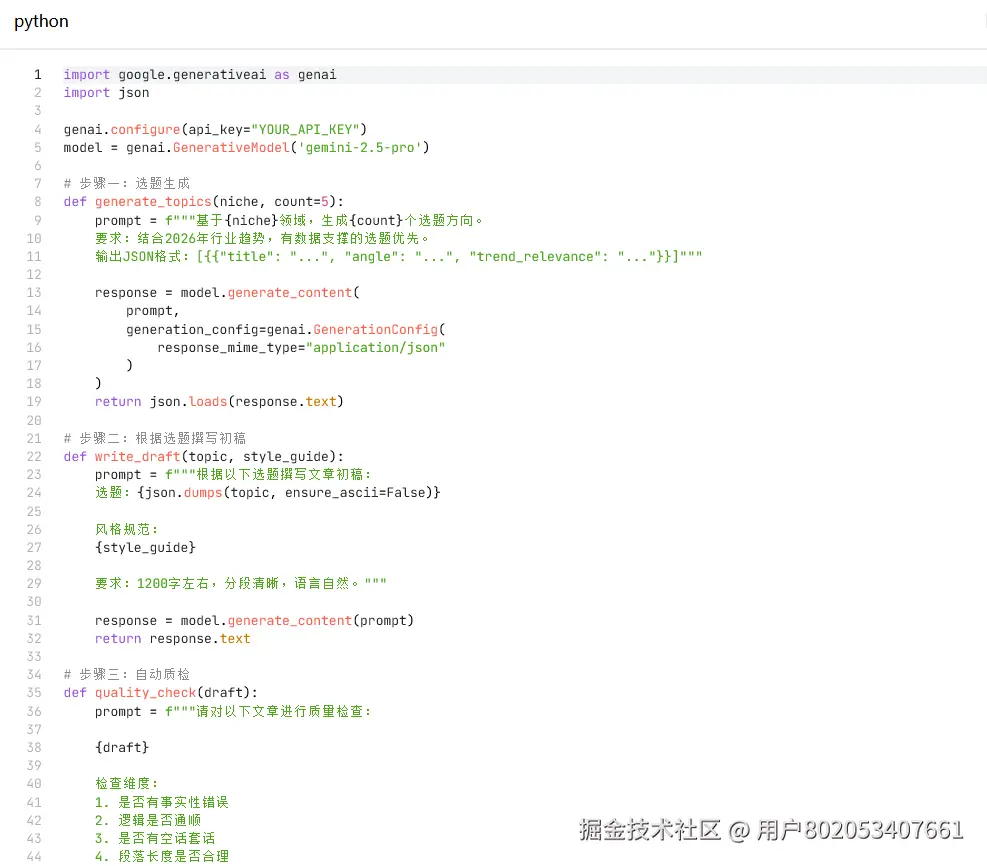The width and height of the screenshot is (987, 866).
Task: Click the "python" language label
Action: [x=40, y=21]
